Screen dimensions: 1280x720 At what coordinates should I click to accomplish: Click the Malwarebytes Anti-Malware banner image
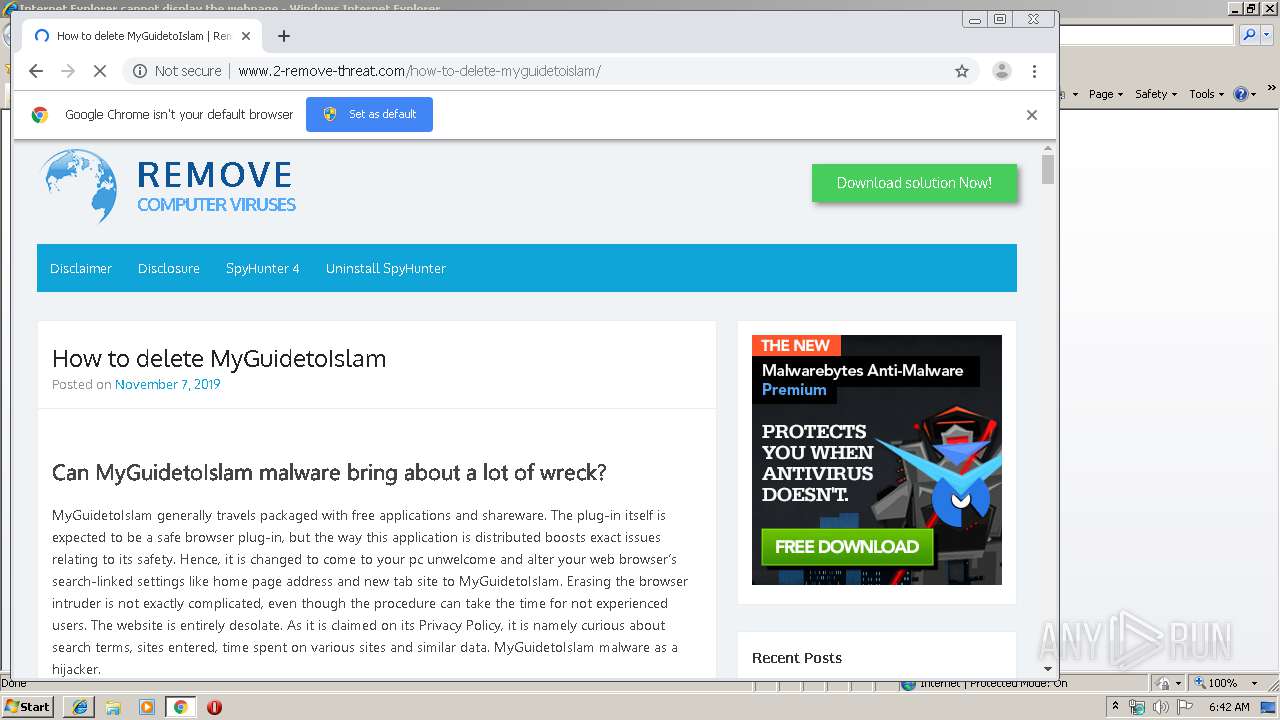click(x=877, y=460)
